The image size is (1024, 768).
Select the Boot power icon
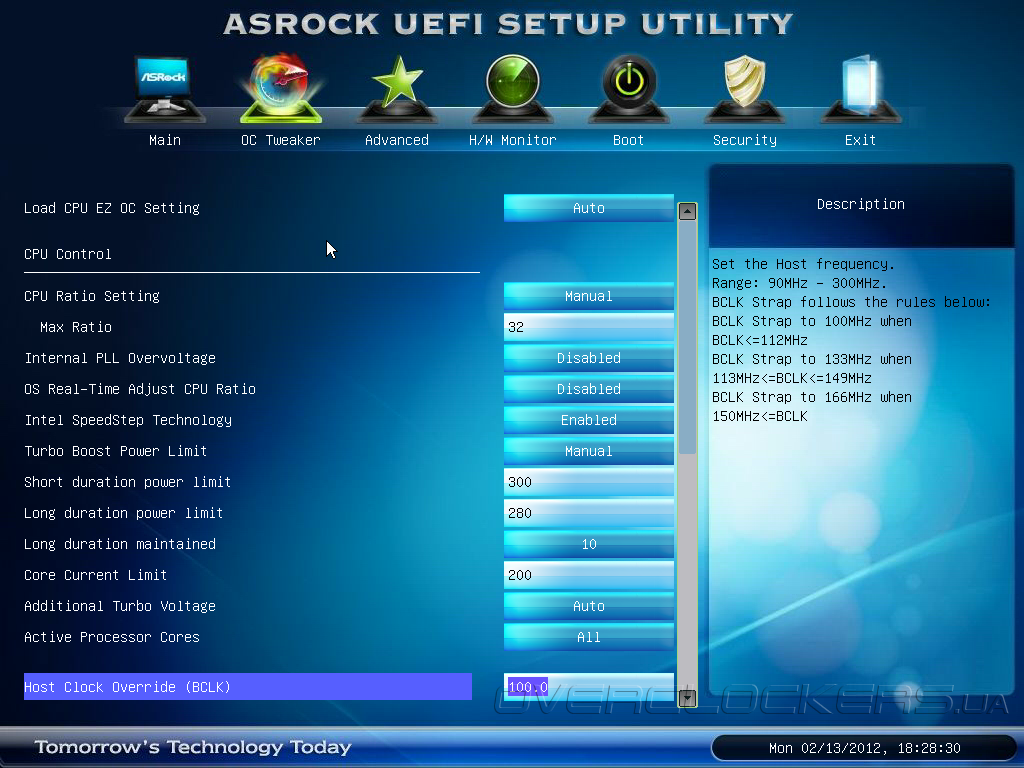point(628,89)
